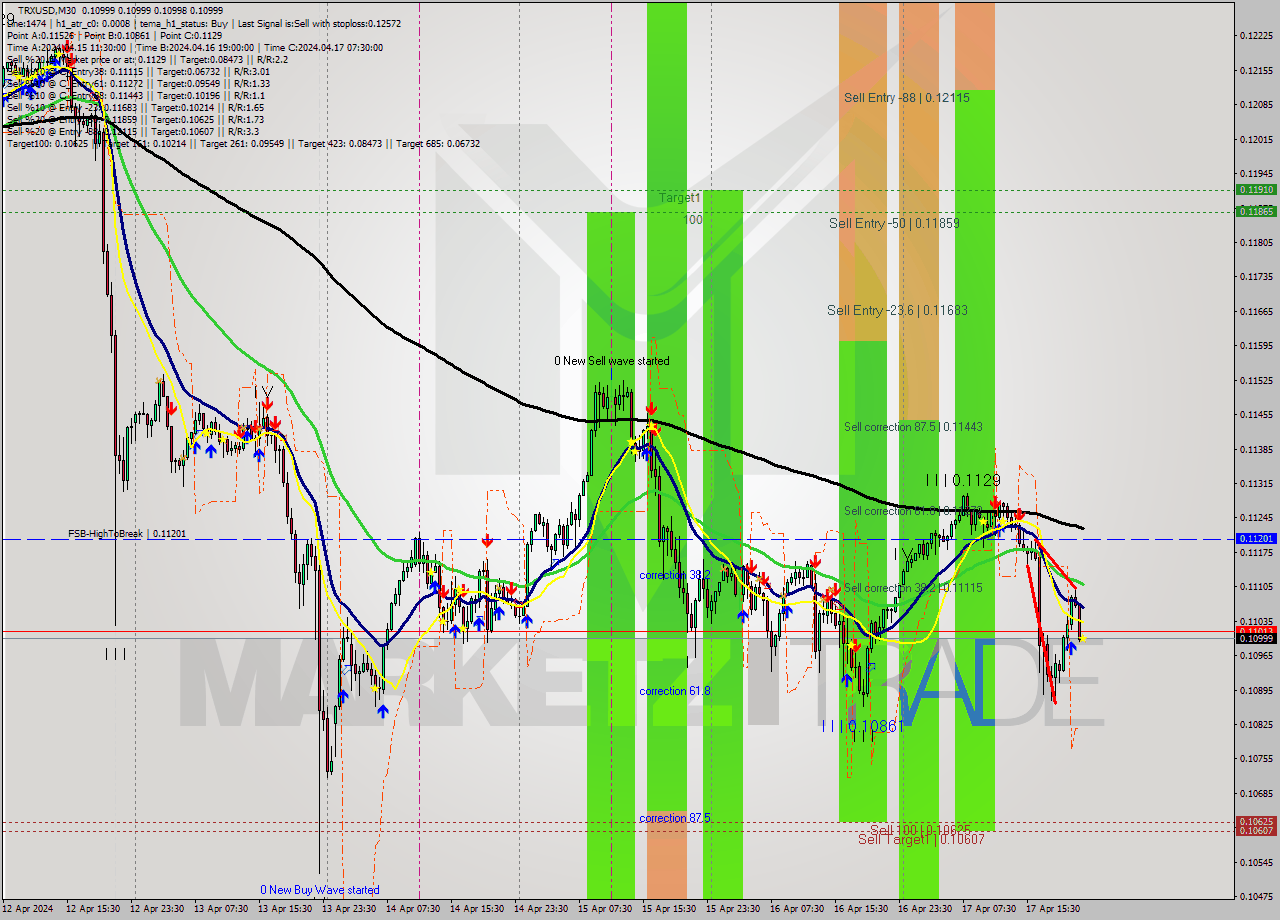This screenshot has width=1280, height=920.
Task: Click the 0.10475 price axis label
Action: 1256,897
